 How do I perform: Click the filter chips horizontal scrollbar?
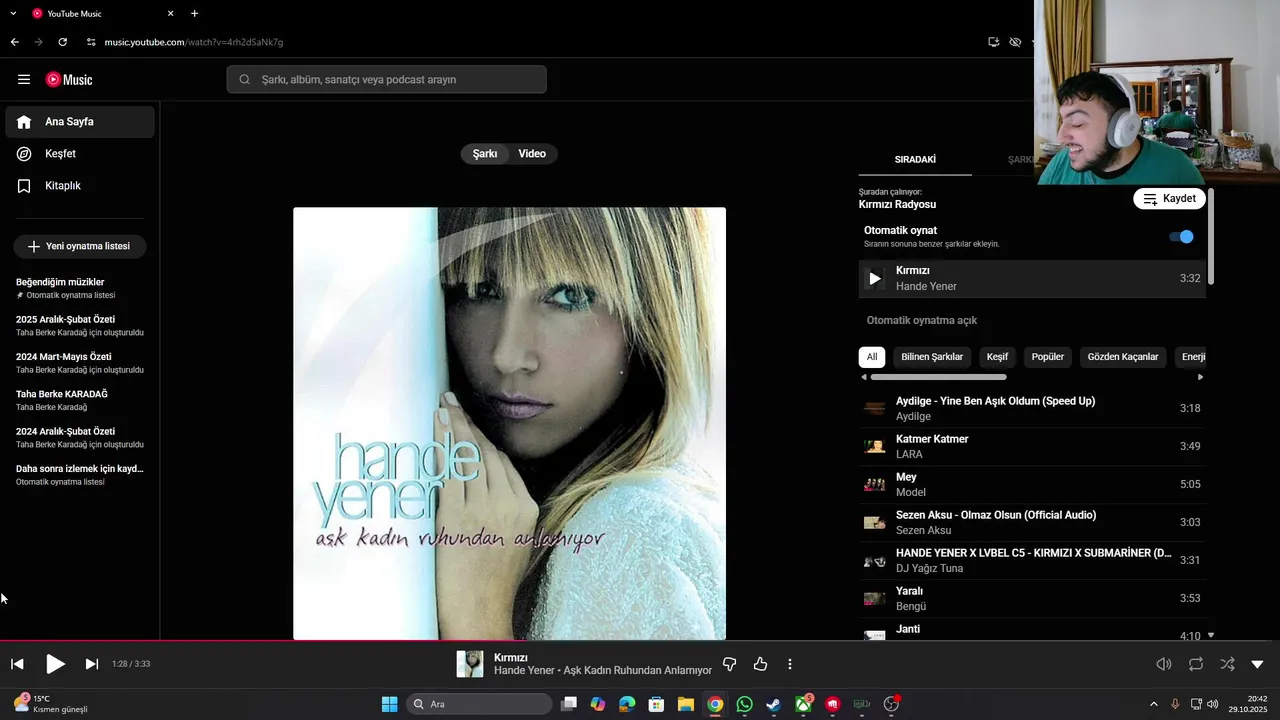tap(938, 377)
